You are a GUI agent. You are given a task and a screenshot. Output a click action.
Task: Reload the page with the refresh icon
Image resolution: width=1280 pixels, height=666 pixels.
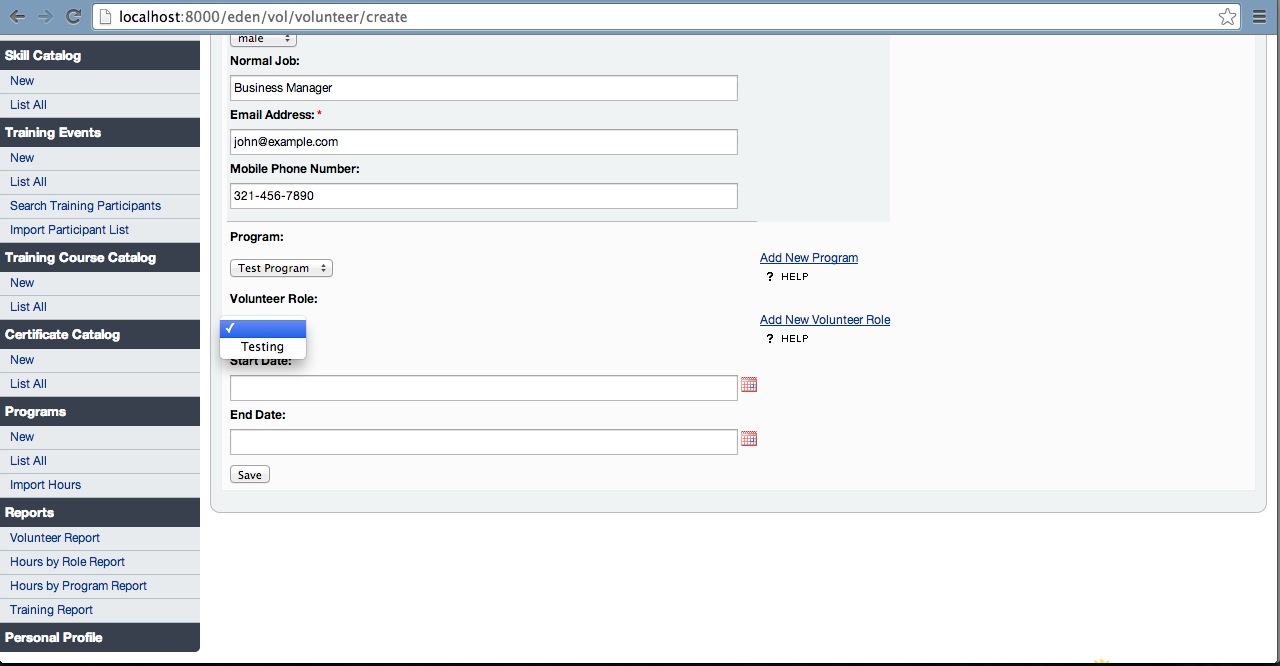73,17
